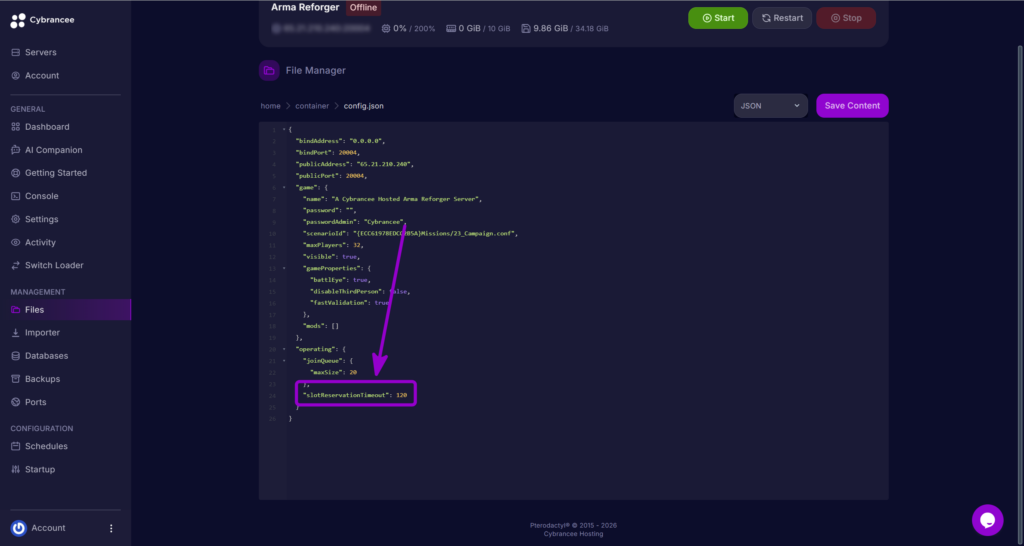Click the "battlEye": true line
This screenshot has width=1024, height=546.
click(340, 280)
